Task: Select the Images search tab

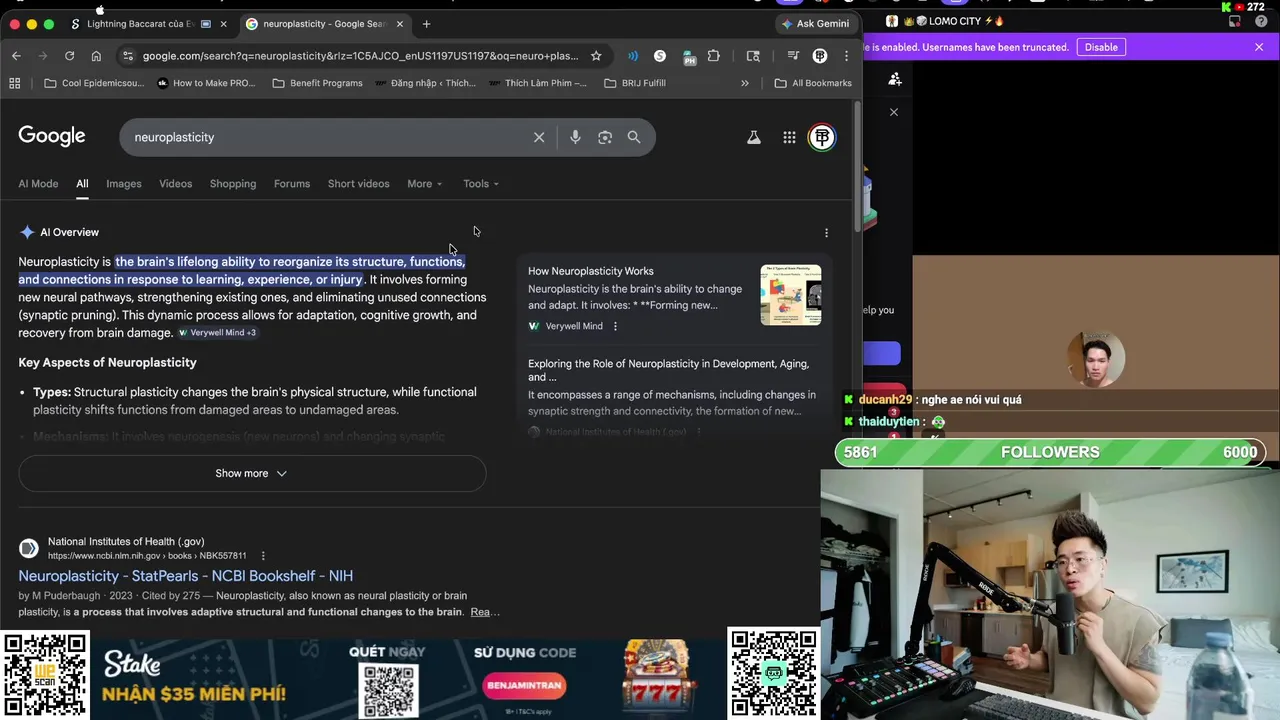Action: [124, 184]
